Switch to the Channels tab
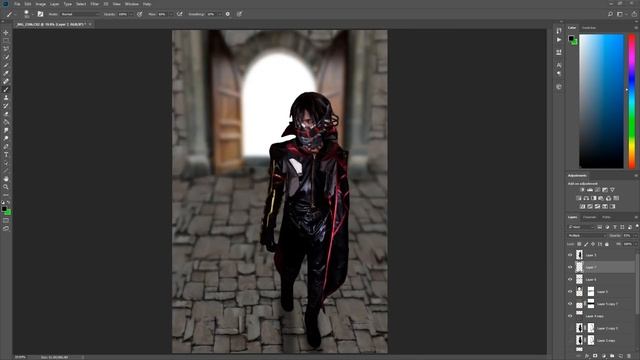 [589, 217]
